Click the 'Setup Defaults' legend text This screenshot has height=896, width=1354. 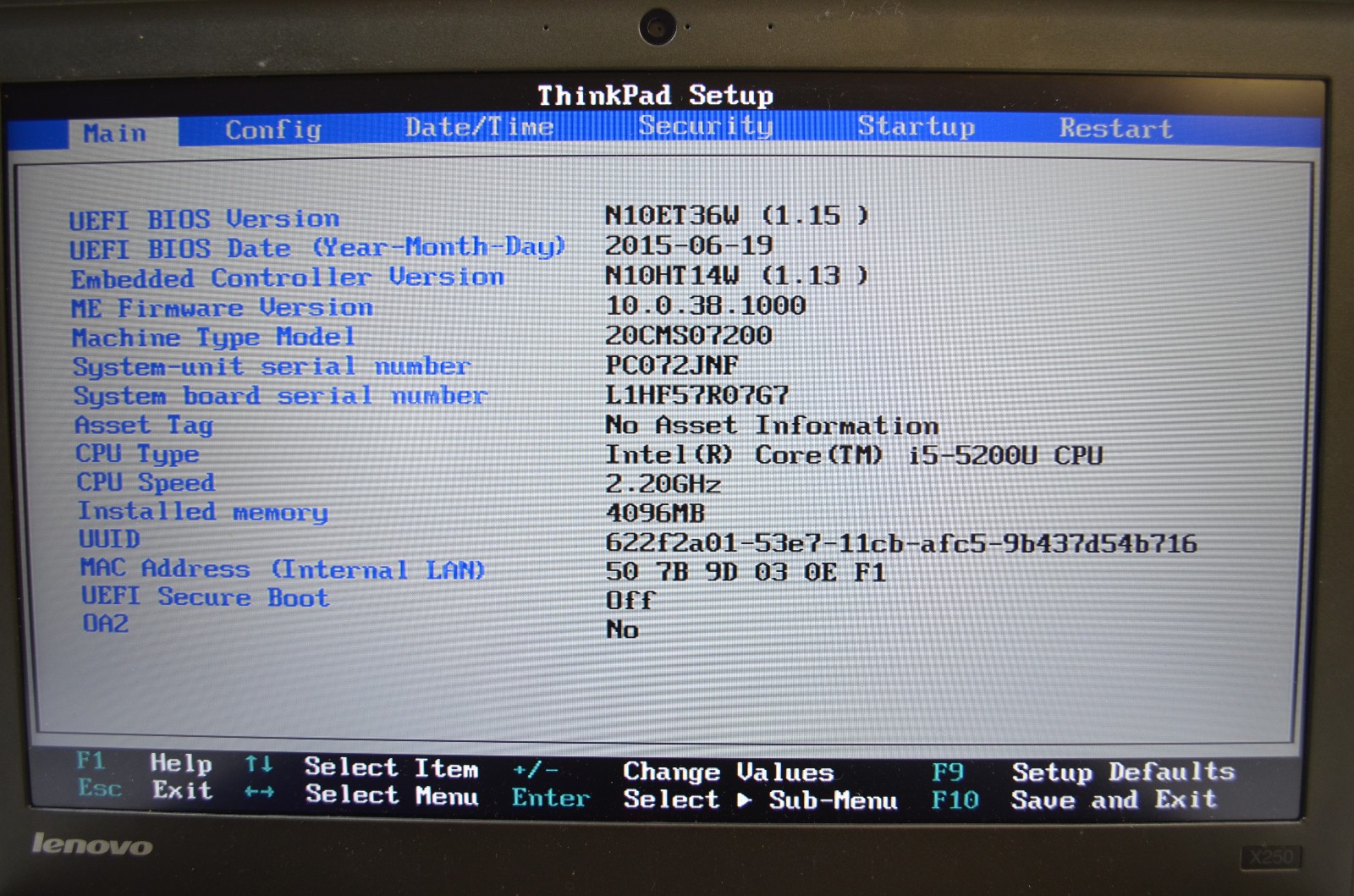tap(1124, 772)
